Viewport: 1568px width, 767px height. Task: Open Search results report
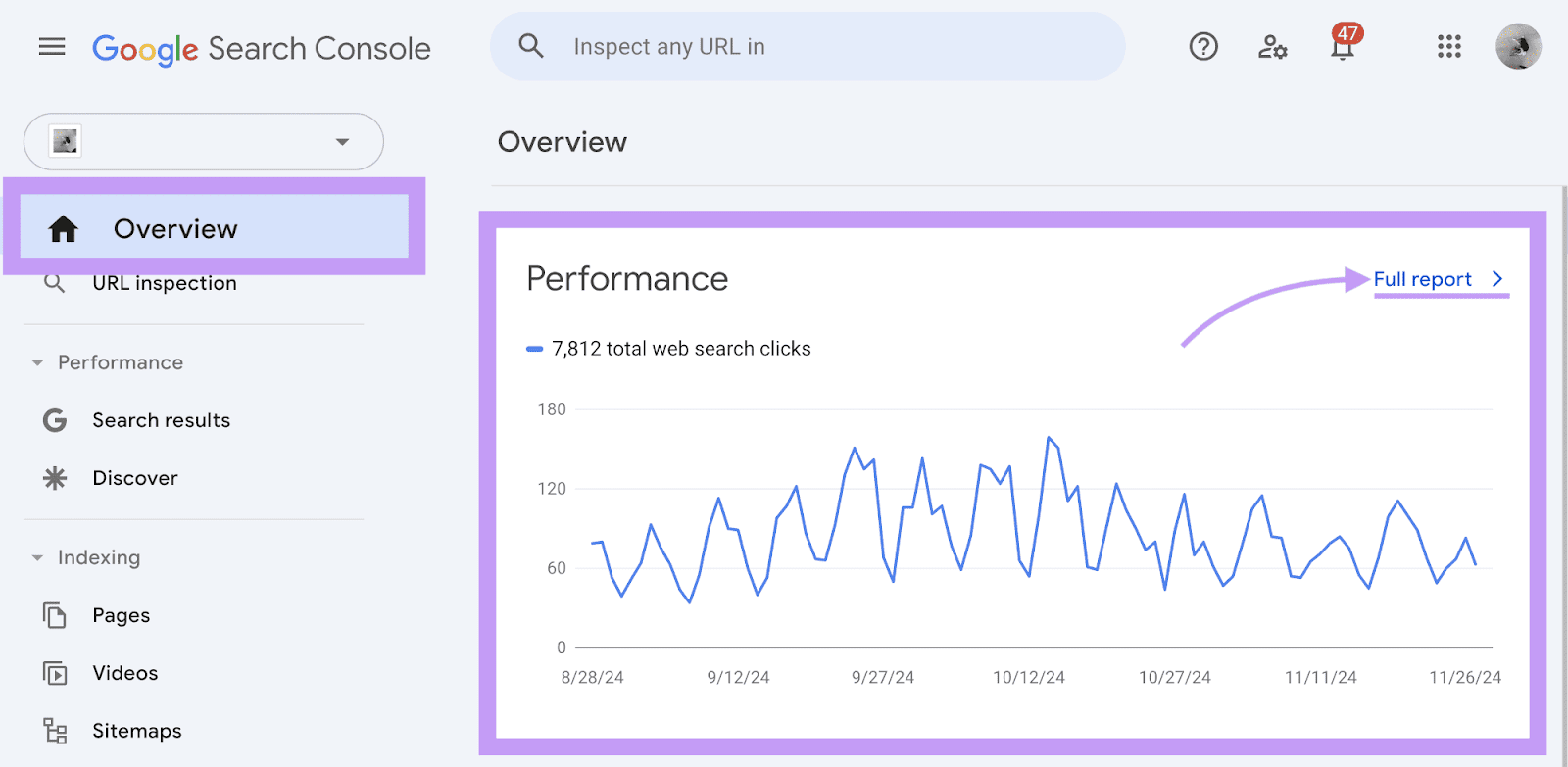pyautogui.click(x=161, y=420)
